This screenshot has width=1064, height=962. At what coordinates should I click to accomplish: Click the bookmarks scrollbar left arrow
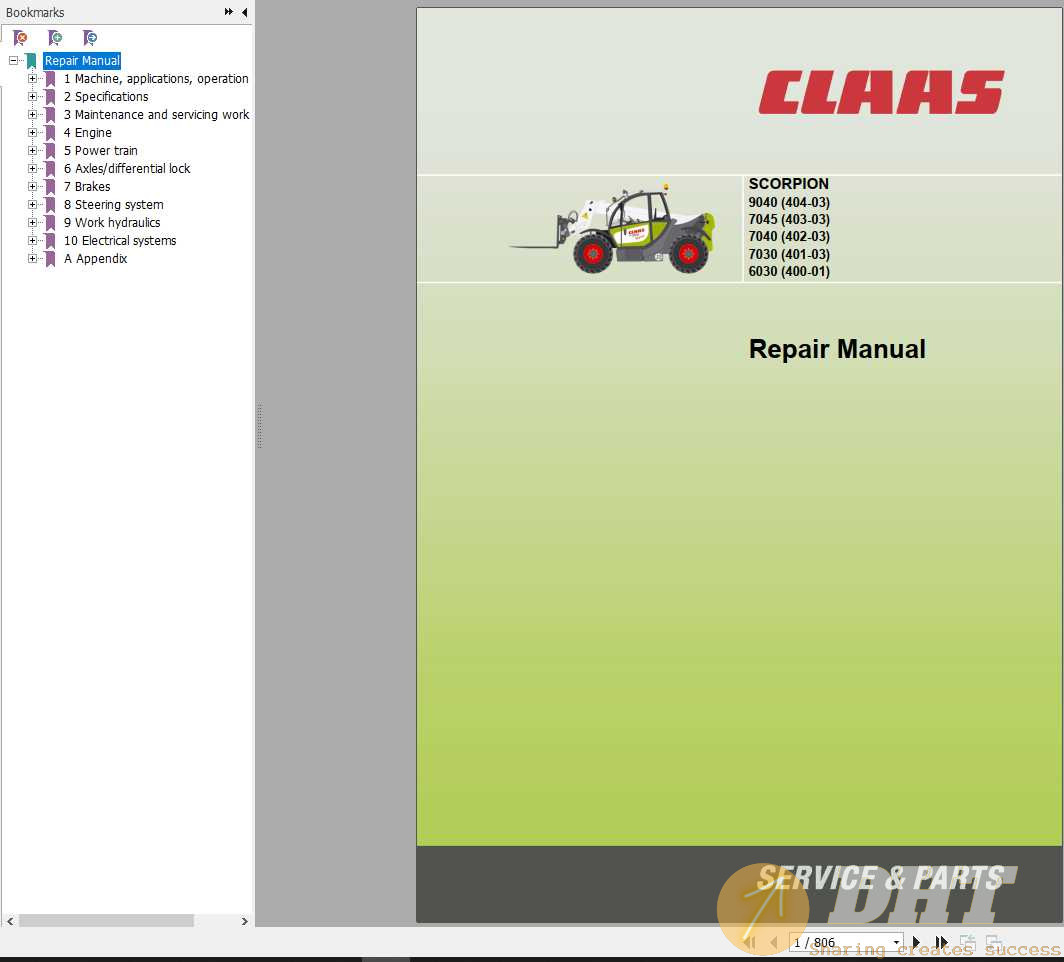(x=10, y=921)
